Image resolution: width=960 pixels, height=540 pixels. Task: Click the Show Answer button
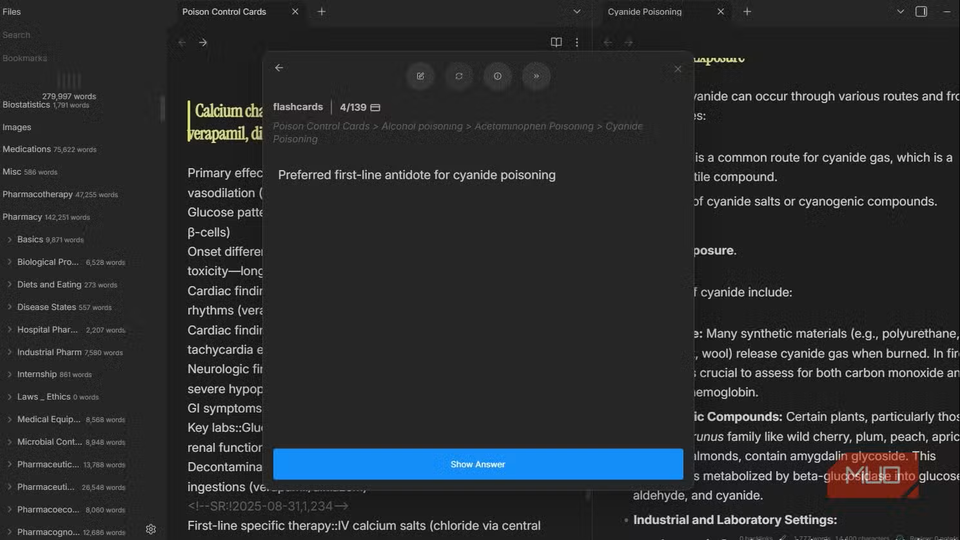point(477,464)
